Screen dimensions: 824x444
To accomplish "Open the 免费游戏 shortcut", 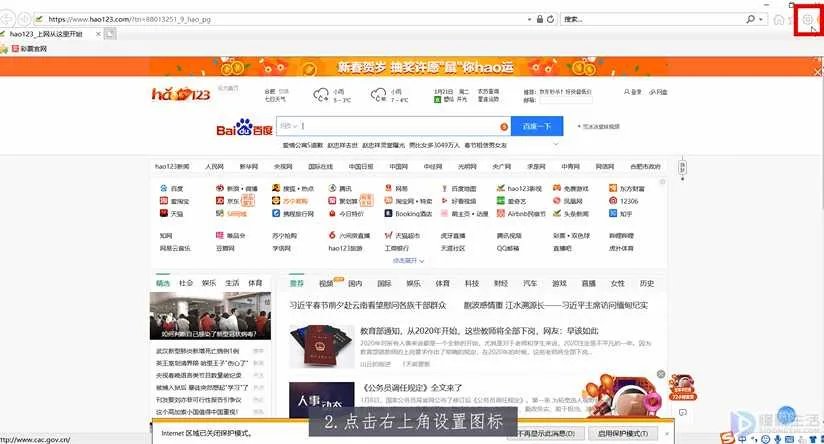I will click(x=571, y=188).
